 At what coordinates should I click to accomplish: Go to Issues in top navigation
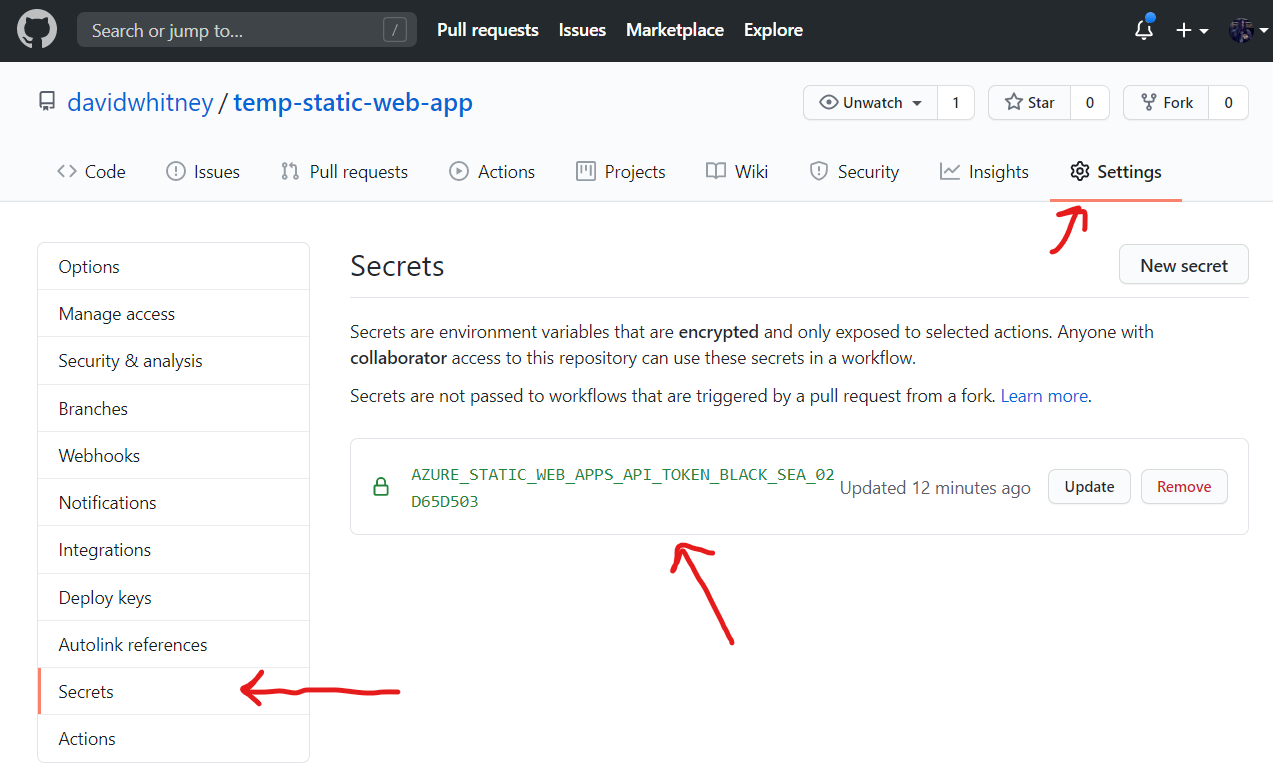[582, 30]
